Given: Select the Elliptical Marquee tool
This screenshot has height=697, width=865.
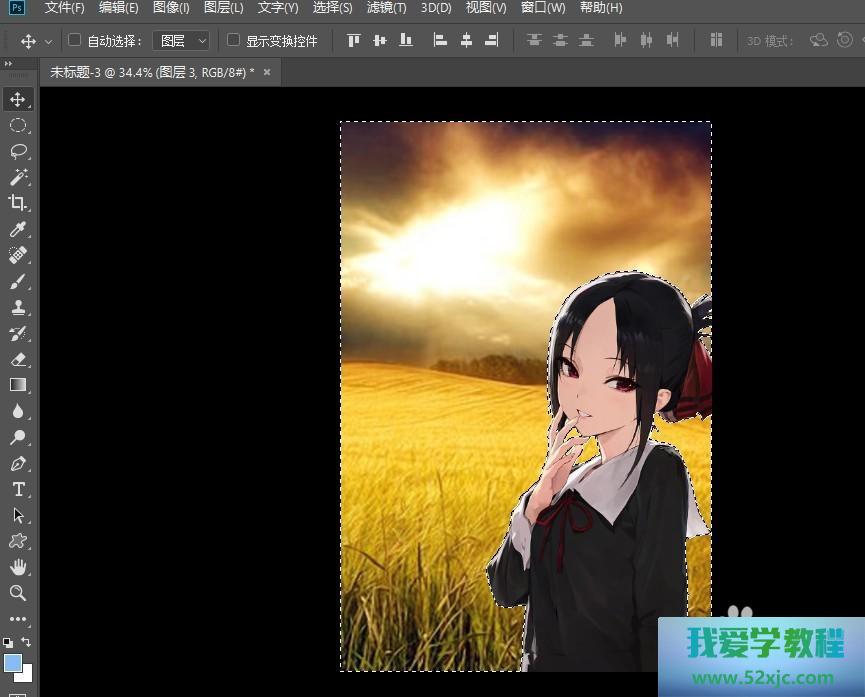Looking at the screenshot, I should coord(18,125).
